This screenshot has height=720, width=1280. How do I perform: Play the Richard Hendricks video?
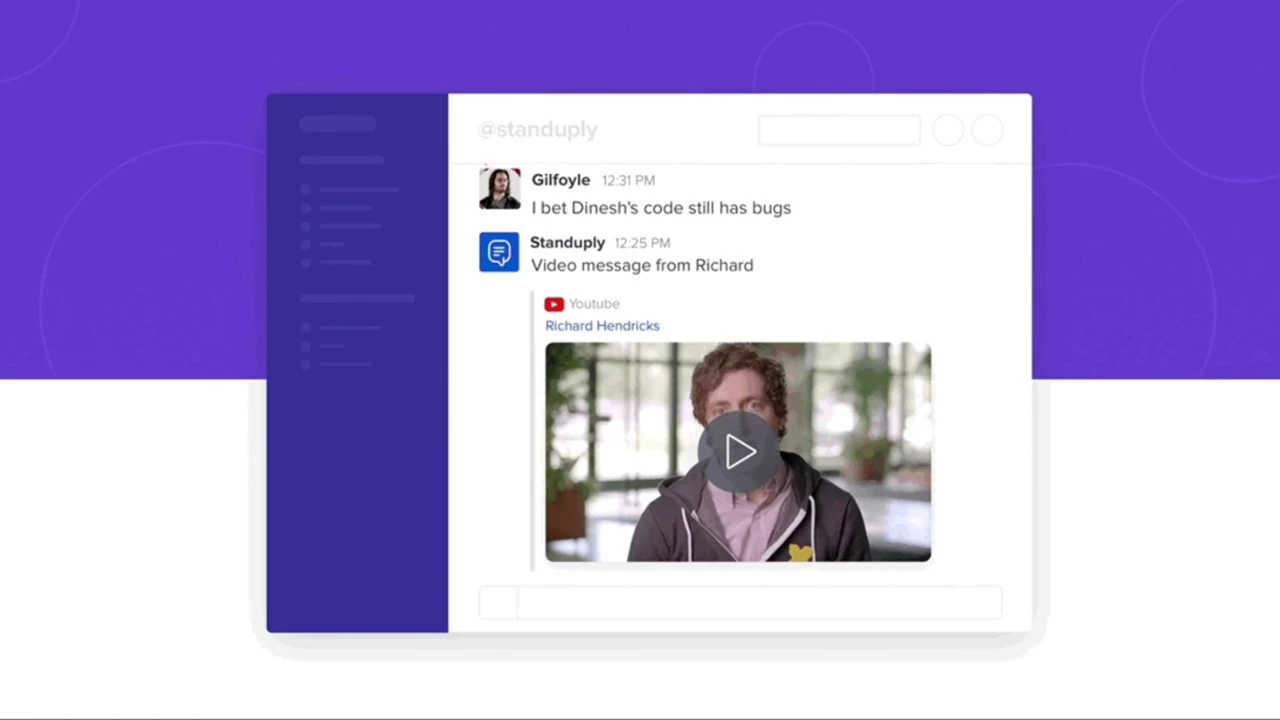tap(739, 452)
